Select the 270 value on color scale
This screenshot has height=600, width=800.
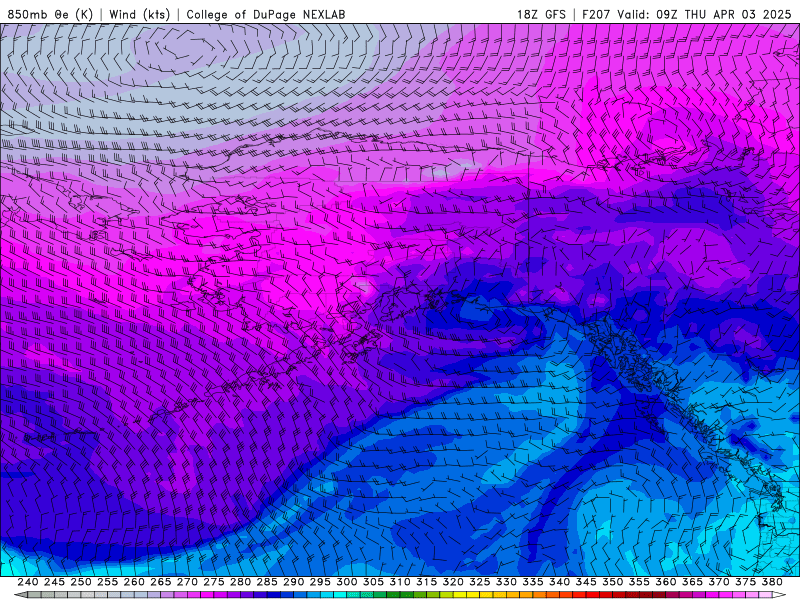click(x=187, y=582)
